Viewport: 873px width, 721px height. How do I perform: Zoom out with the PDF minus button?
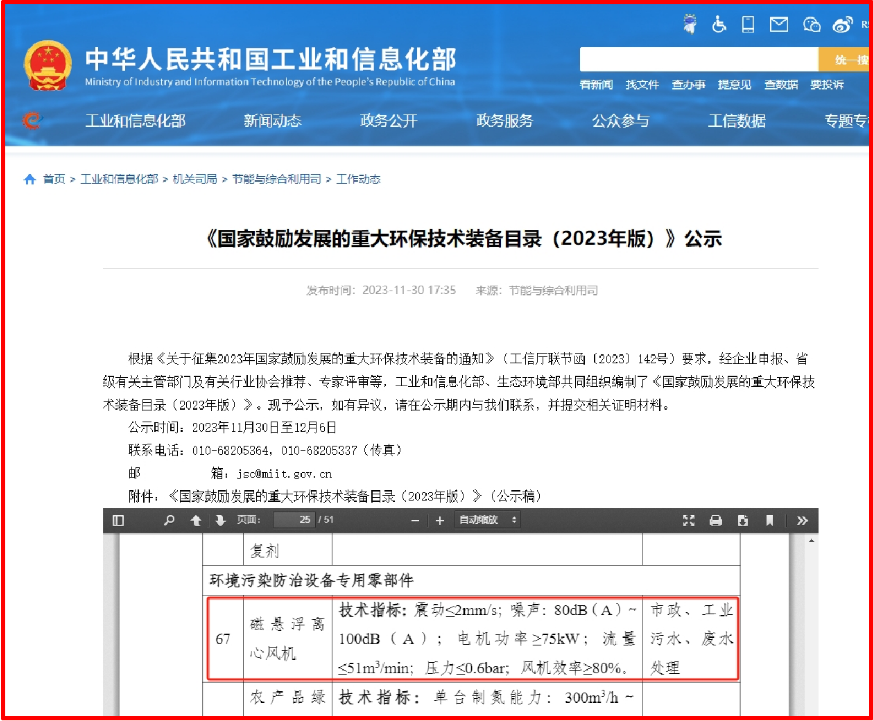tap(415, 520)
